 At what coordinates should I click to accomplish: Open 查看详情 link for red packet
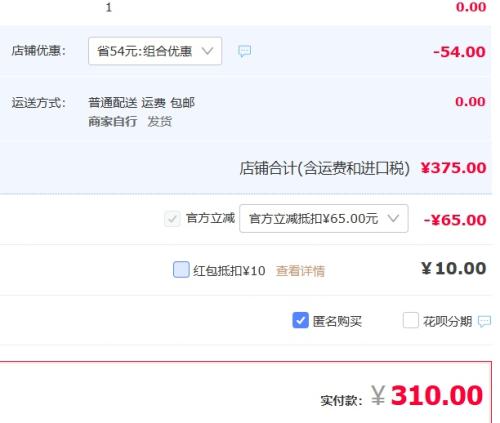point(300,271)
